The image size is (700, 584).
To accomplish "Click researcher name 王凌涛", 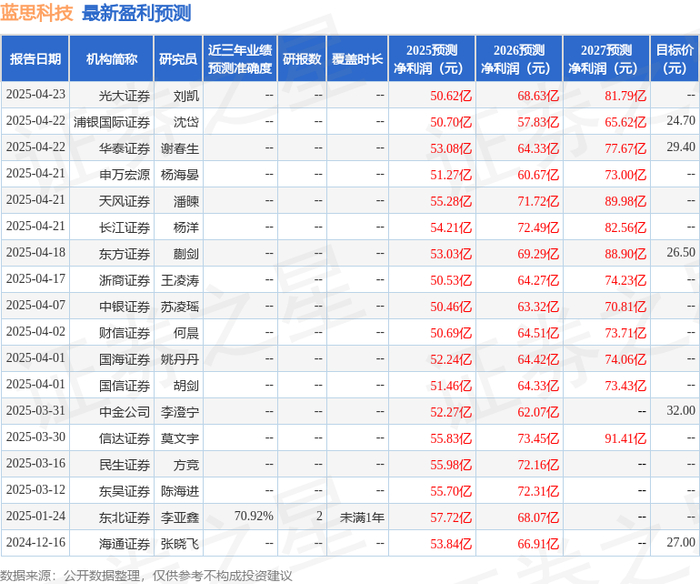I will (x=180, y=280).
